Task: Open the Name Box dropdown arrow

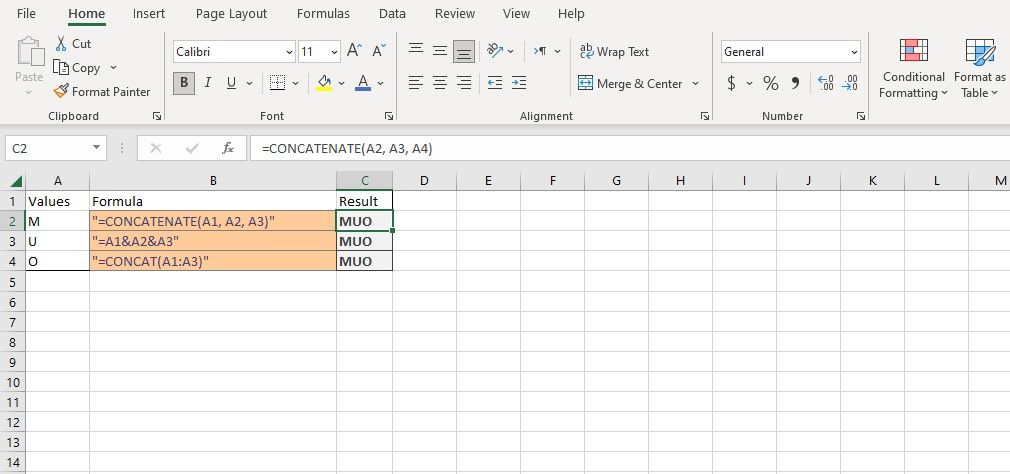Action: click(96, 148)
